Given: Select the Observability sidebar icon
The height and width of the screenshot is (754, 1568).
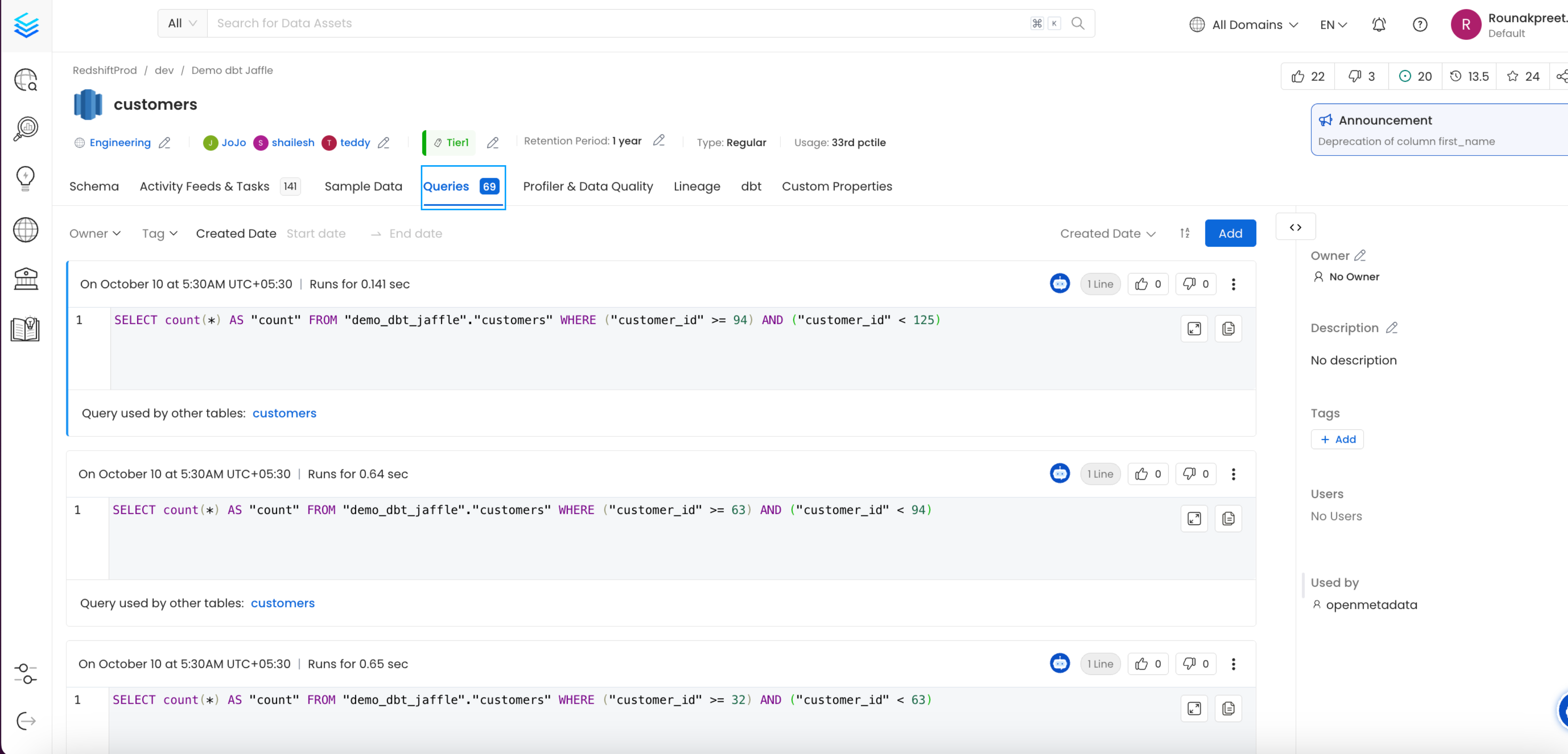Looking at the screenshot, I should [x=26, y=128].
